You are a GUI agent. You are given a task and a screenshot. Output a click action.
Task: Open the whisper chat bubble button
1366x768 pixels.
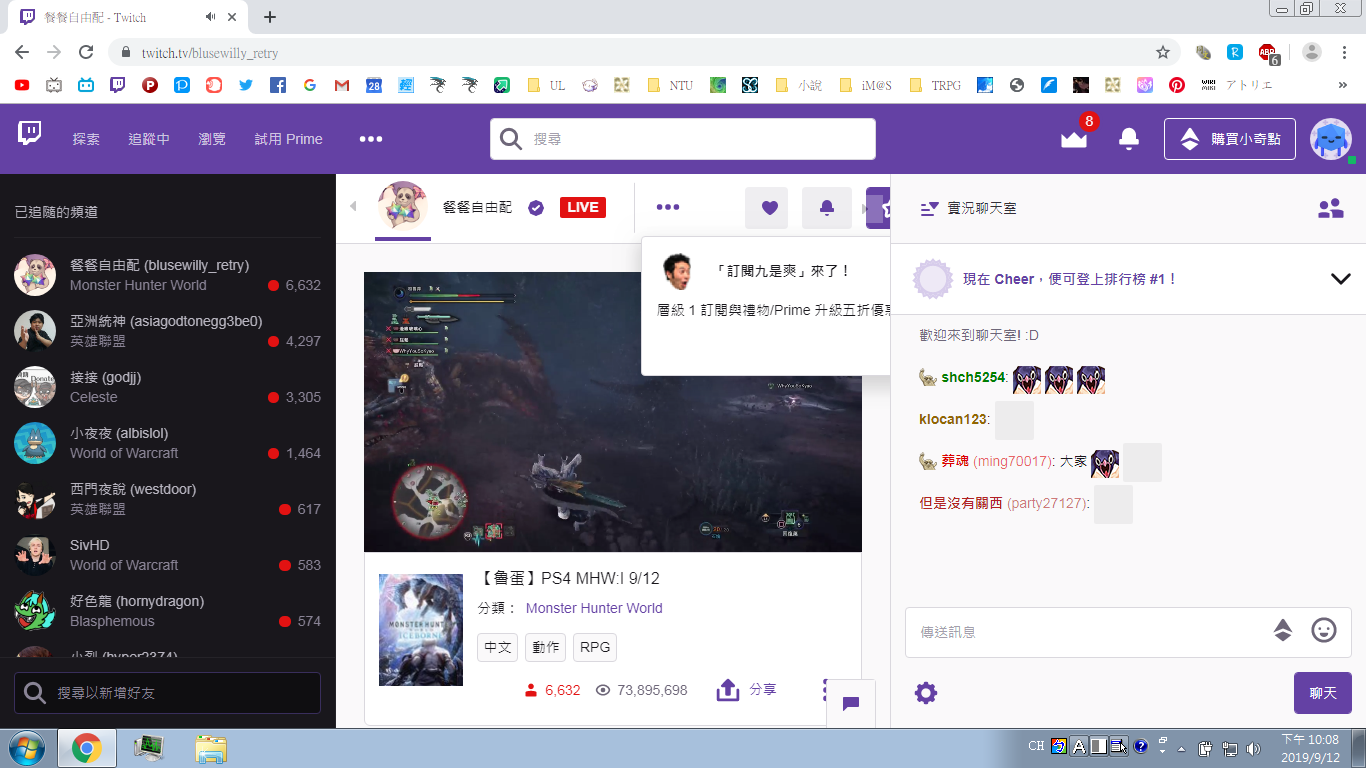tap(851, 703)
